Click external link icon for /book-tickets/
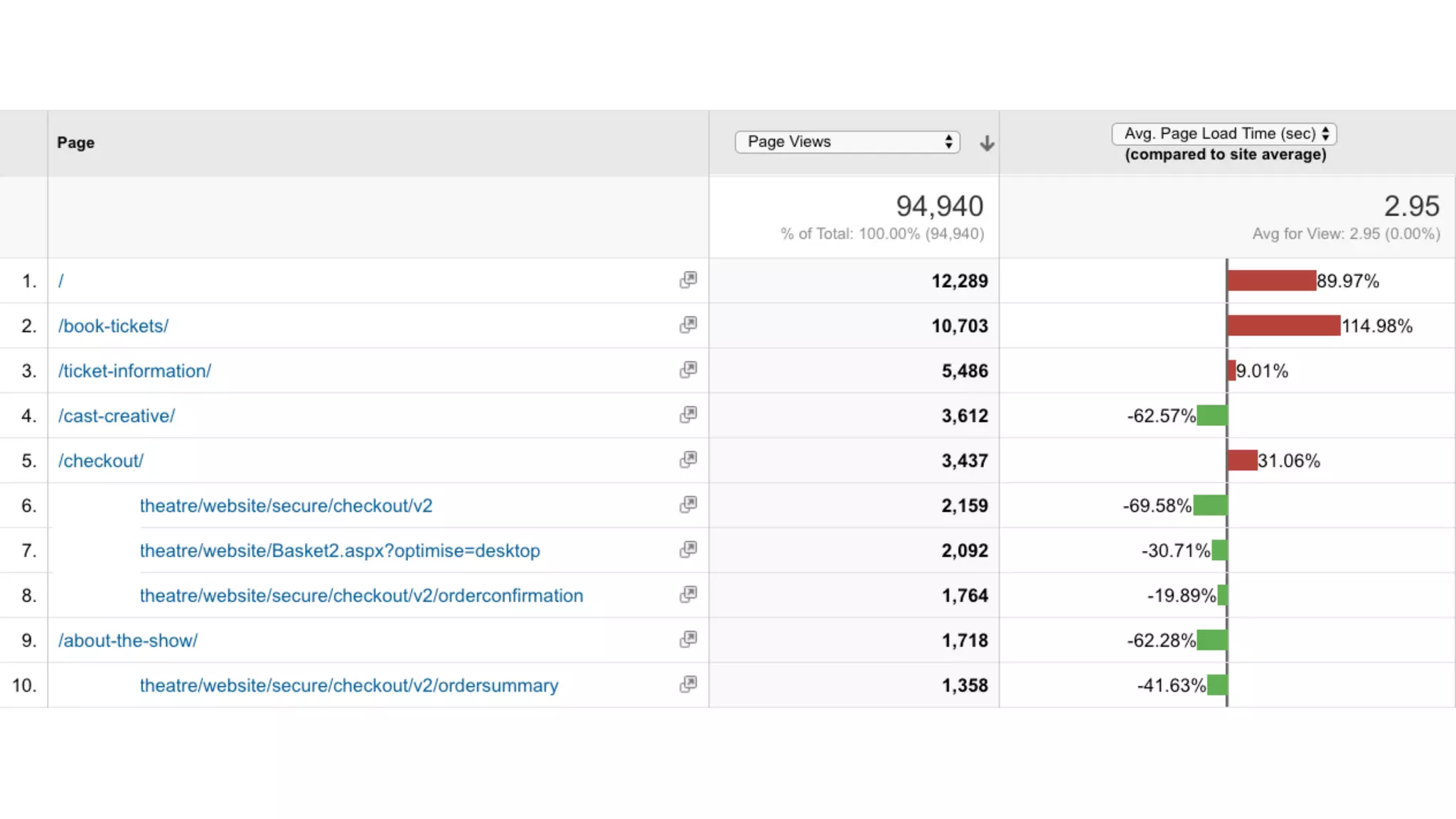Image resolution: width=1456 pixels, height=819 pixels. pyautogui.click(x=687, y=325)
